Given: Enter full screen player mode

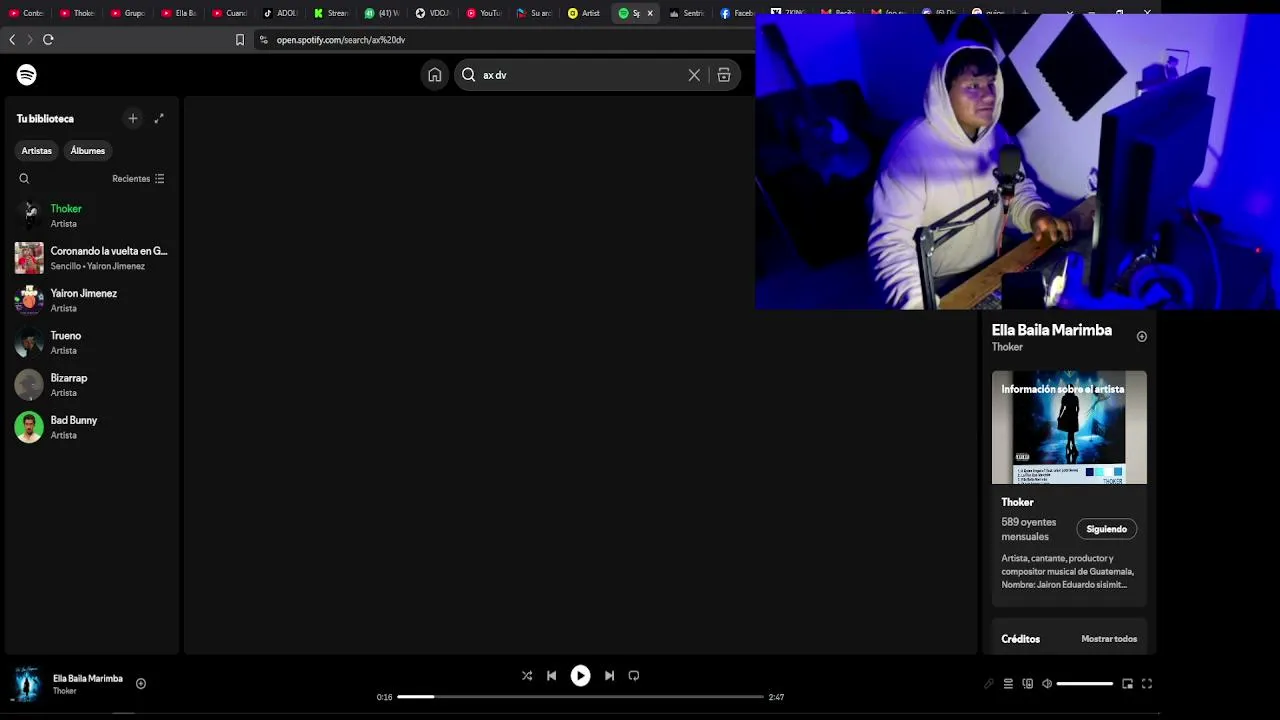Looking at the screenshot, I should (x=1147, y=684).
